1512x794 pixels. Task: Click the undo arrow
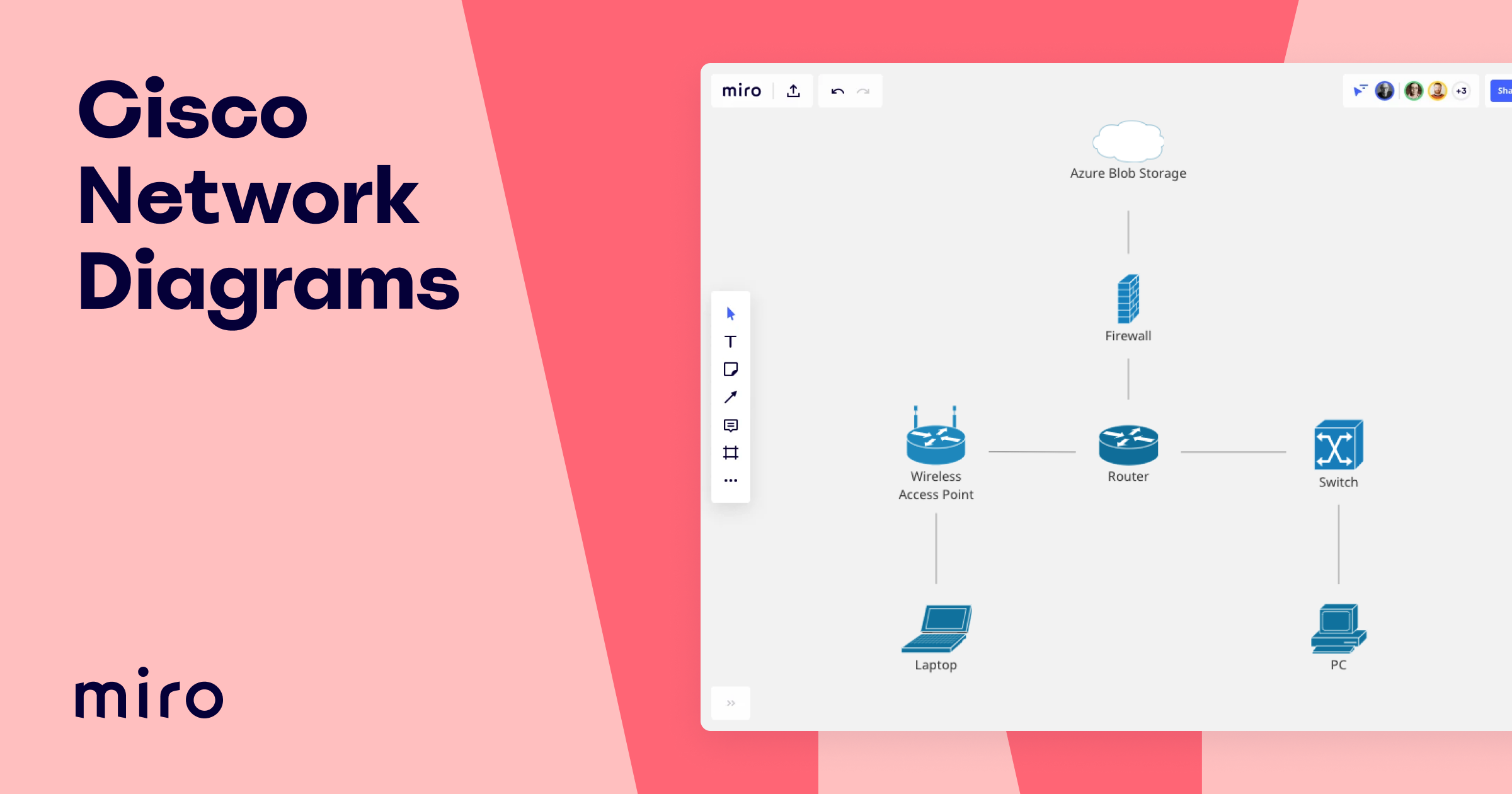[x=837, y=91]
